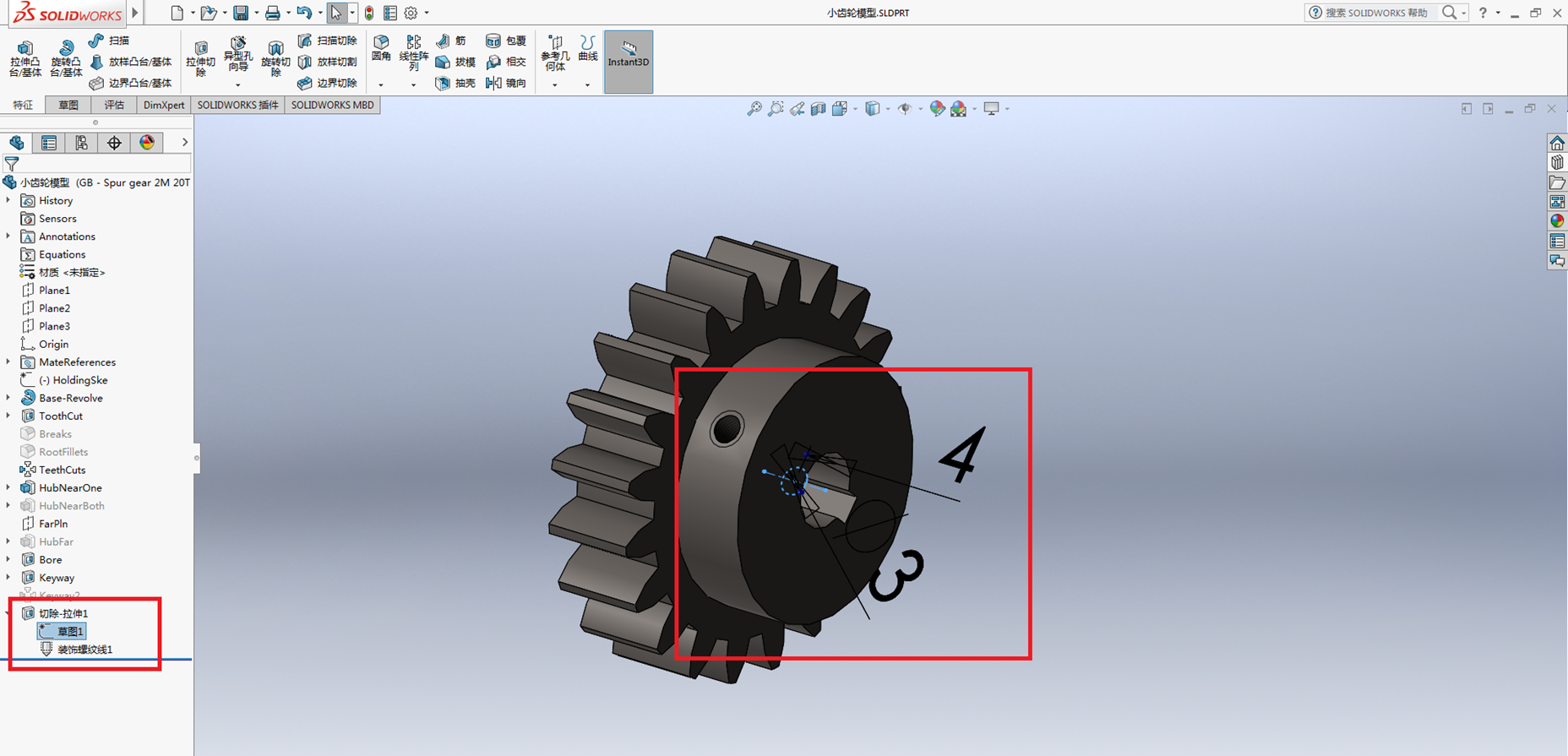Switch to the DimXpert tab
The height and width of the screenshot is (756, 1568).
164,105
